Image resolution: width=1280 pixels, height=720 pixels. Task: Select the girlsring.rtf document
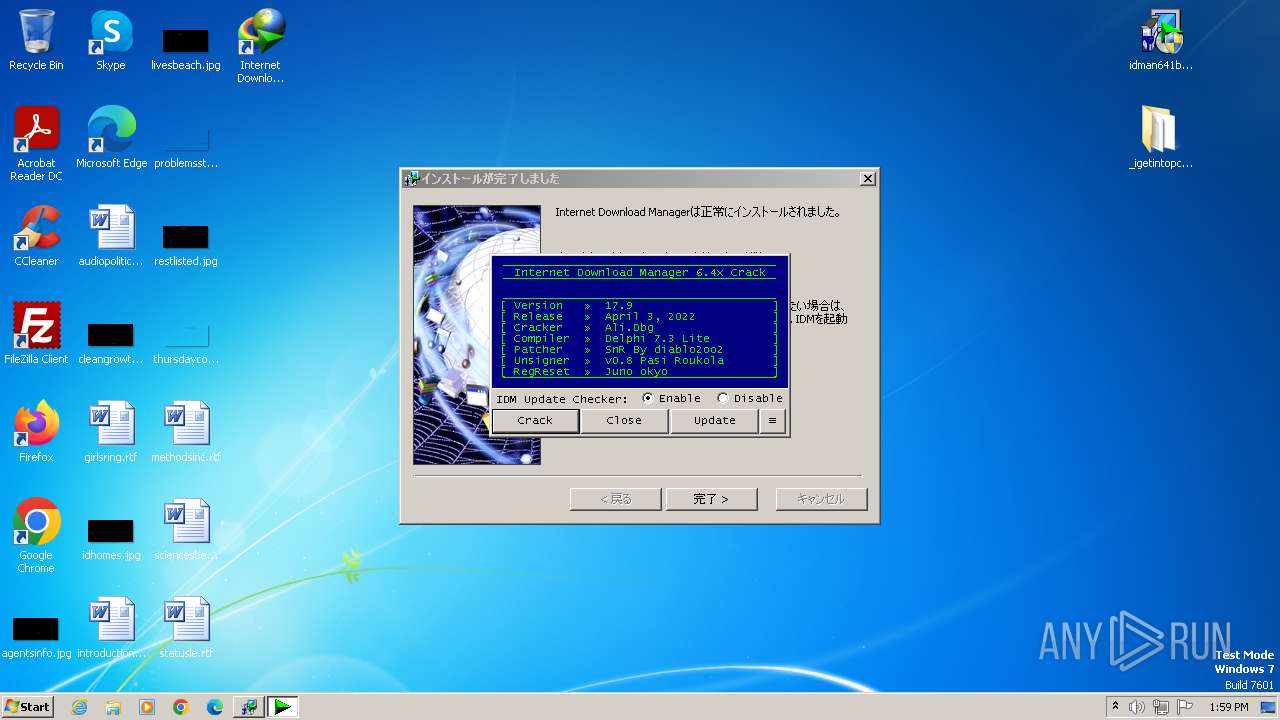111,432
